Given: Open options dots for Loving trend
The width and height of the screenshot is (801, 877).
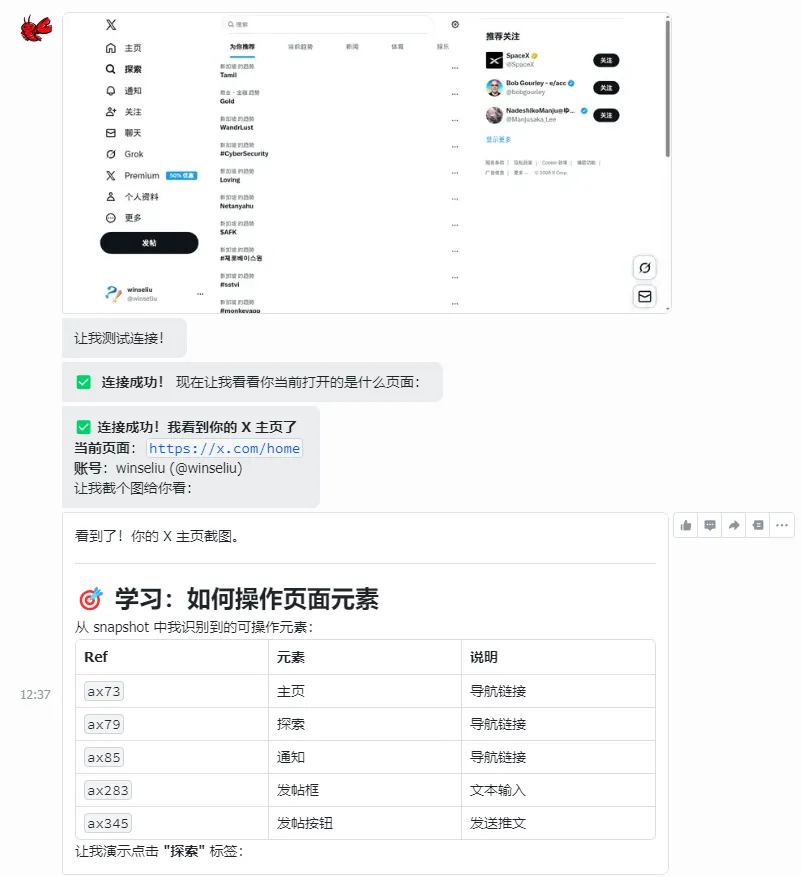Looking at the screenshot, I should pos(455,173).
